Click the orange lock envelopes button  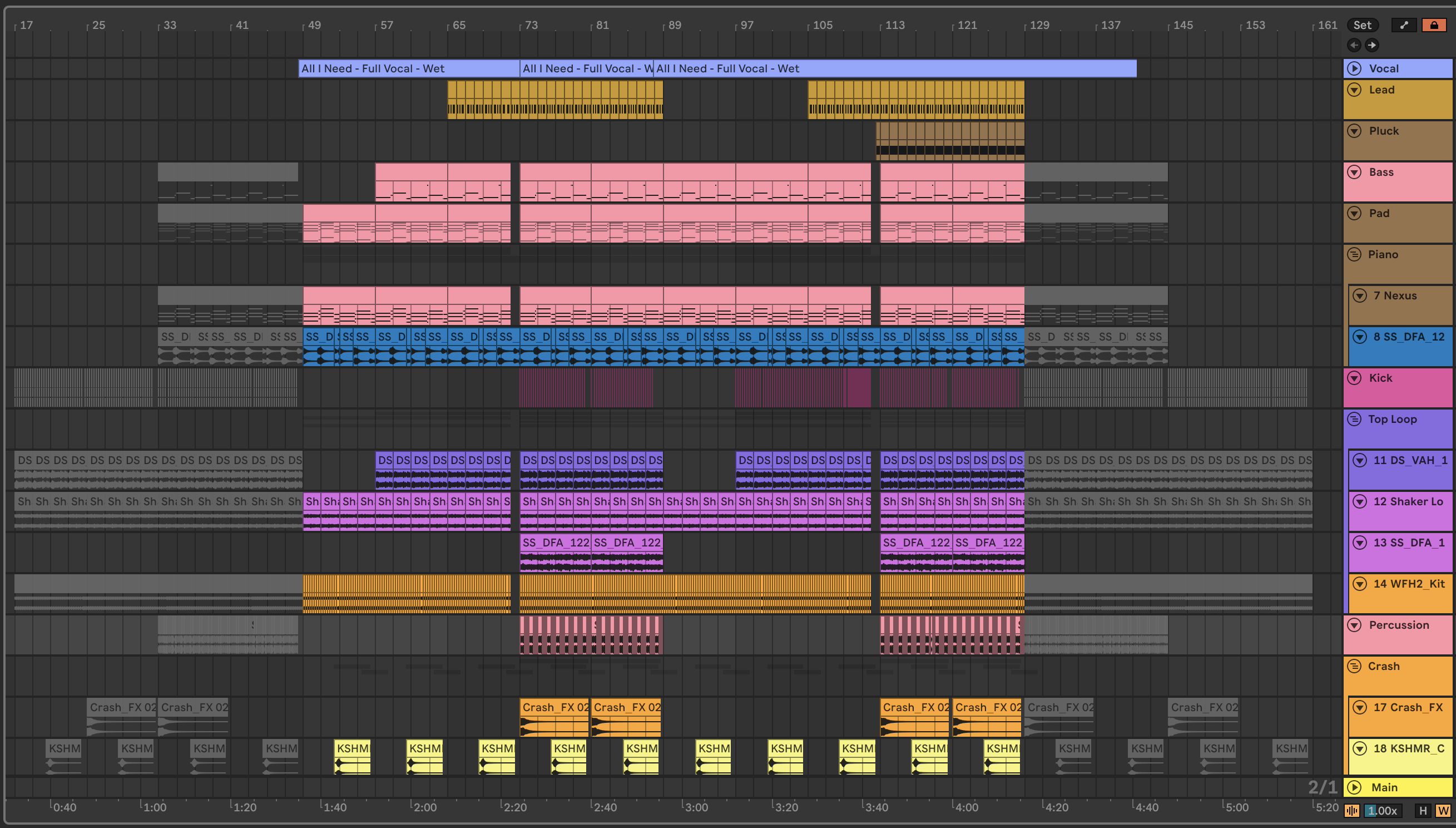coord(1434,25)
